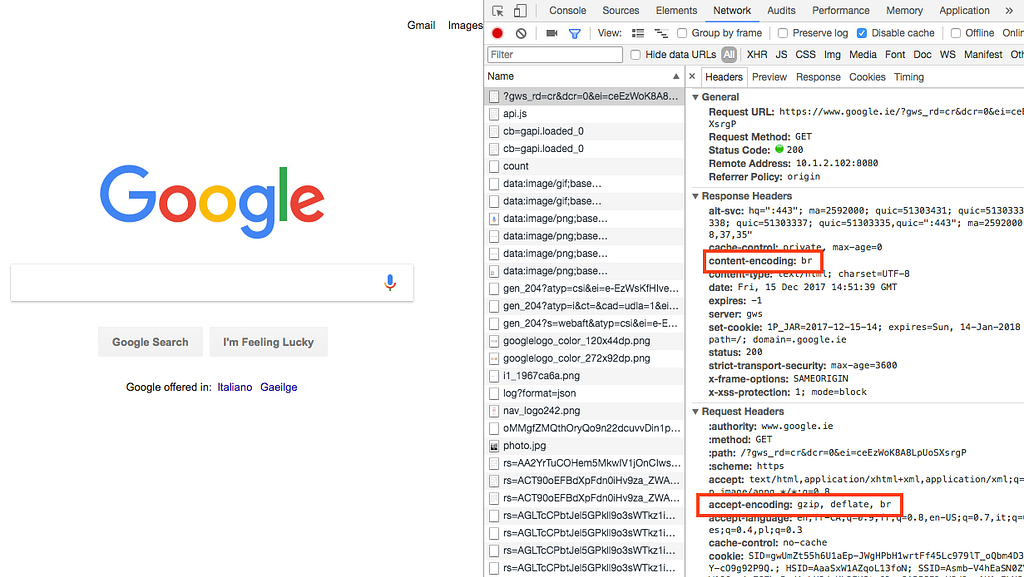Focus the network Filter text field
Viewport: 1024px width, 577px height.
click(555, 55)
